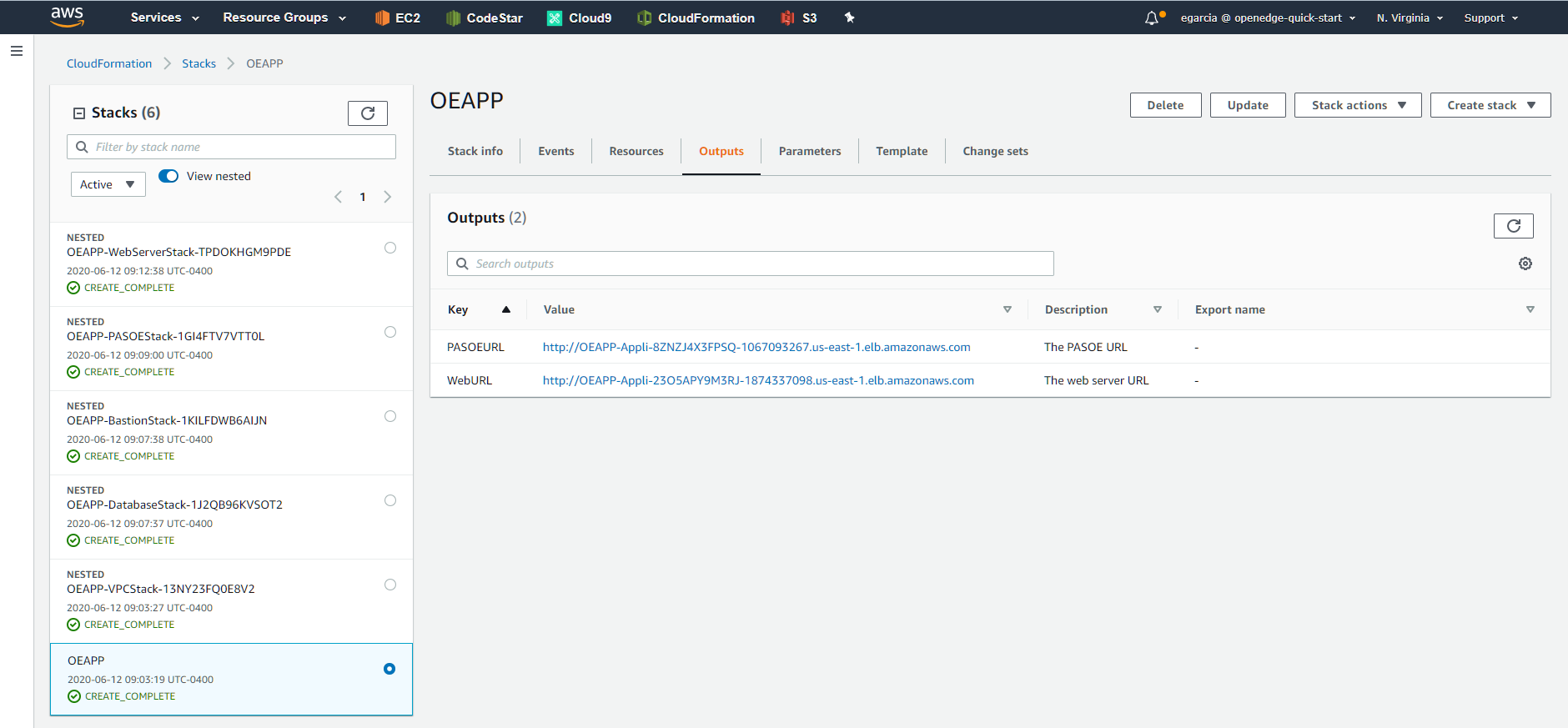The width and height of the screenshot is (1568, 728).
Task: Open the EC2 shortcut icon
Action: click(x=382, y=18)
